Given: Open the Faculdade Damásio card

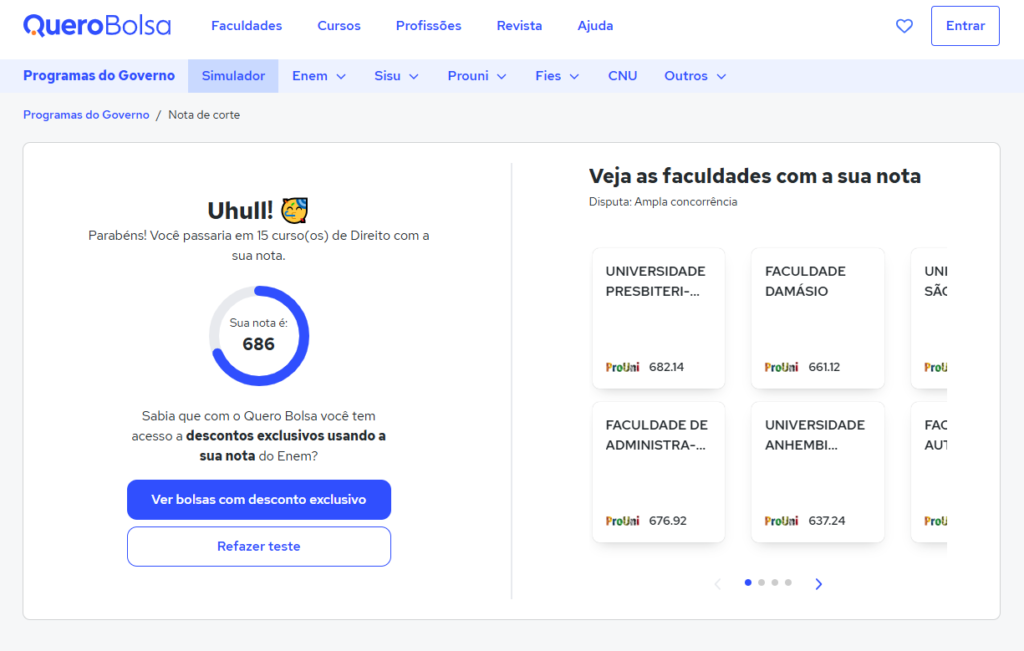Looking at the screenshot, I should tap(818, 318).
